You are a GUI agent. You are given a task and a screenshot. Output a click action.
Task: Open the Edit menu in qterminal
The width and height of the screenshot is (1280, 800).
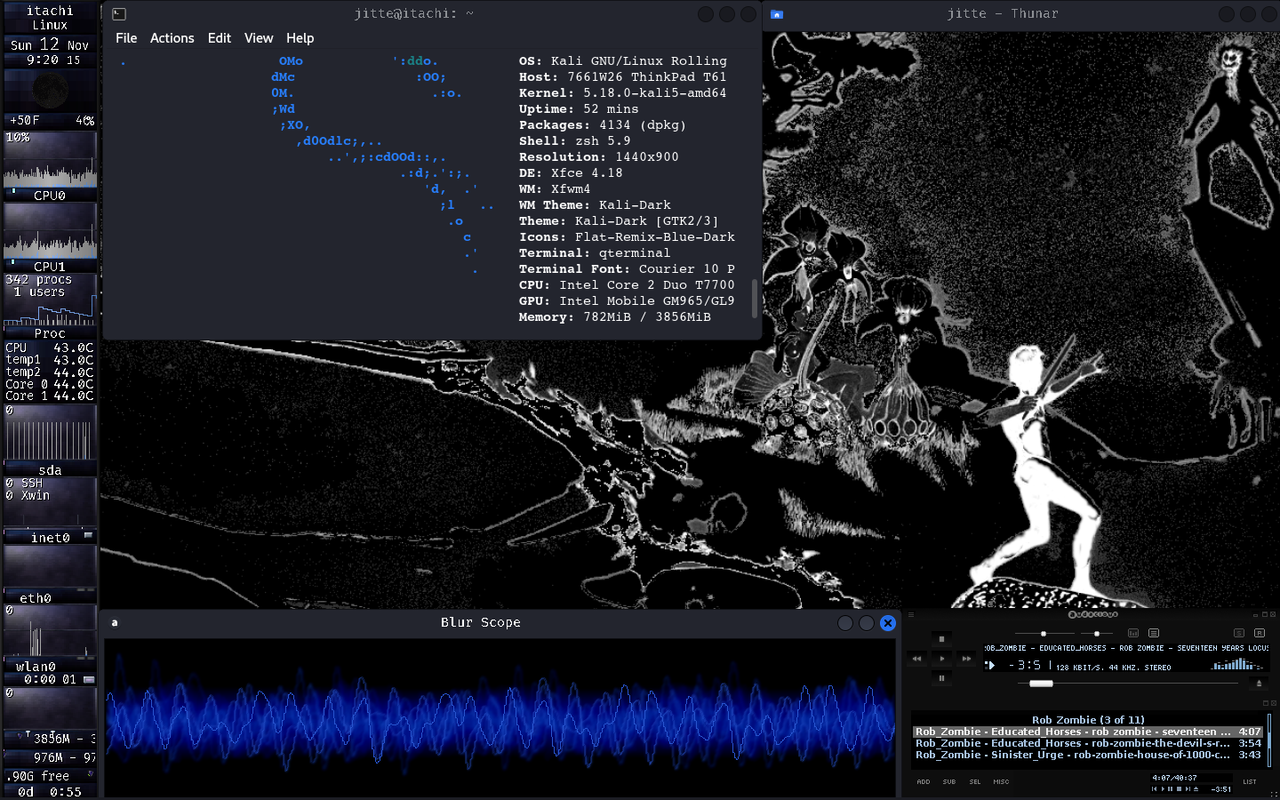(x=219, y=38)
